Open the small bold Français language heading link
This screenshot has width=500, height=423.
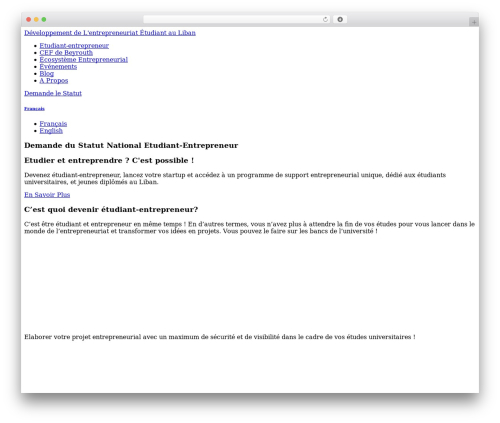click(34, 109)
